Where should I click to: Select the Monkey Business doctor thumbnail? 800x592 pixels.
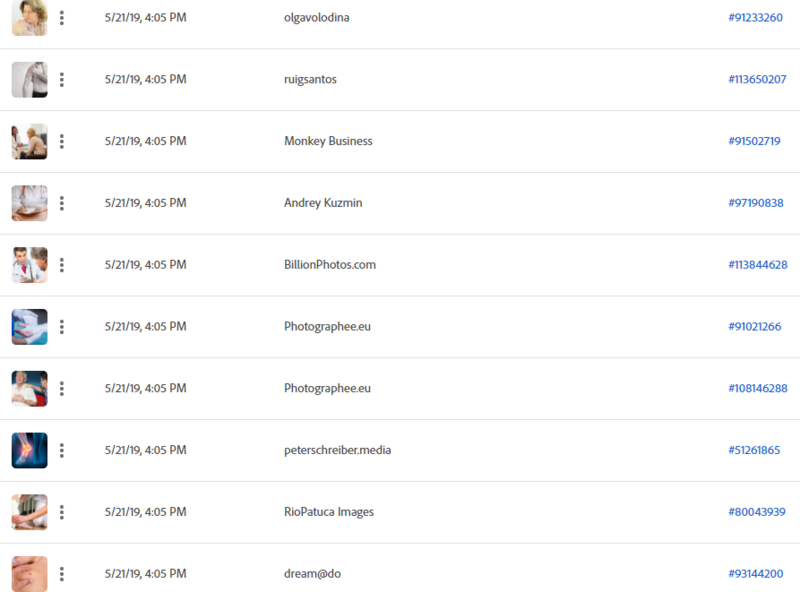tap(30, 141)
